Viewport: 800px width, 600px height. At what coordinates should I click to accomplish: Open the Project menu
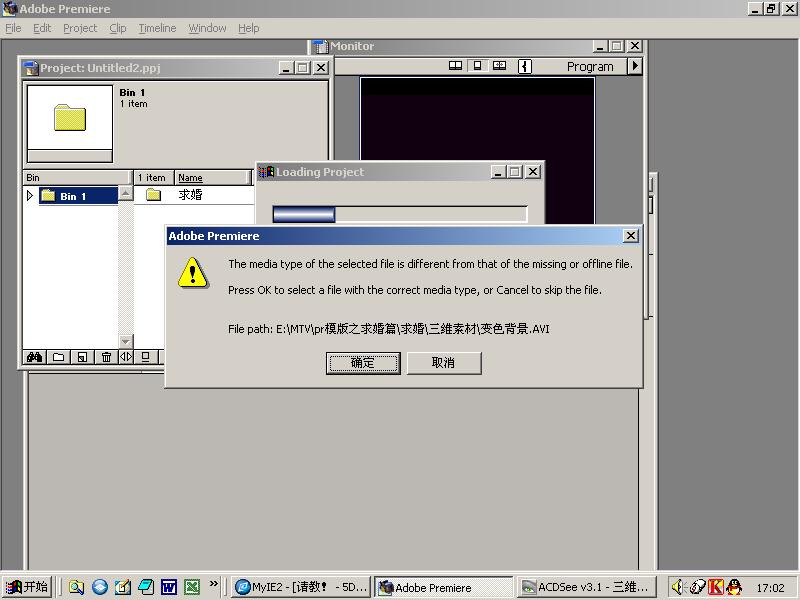80,28
